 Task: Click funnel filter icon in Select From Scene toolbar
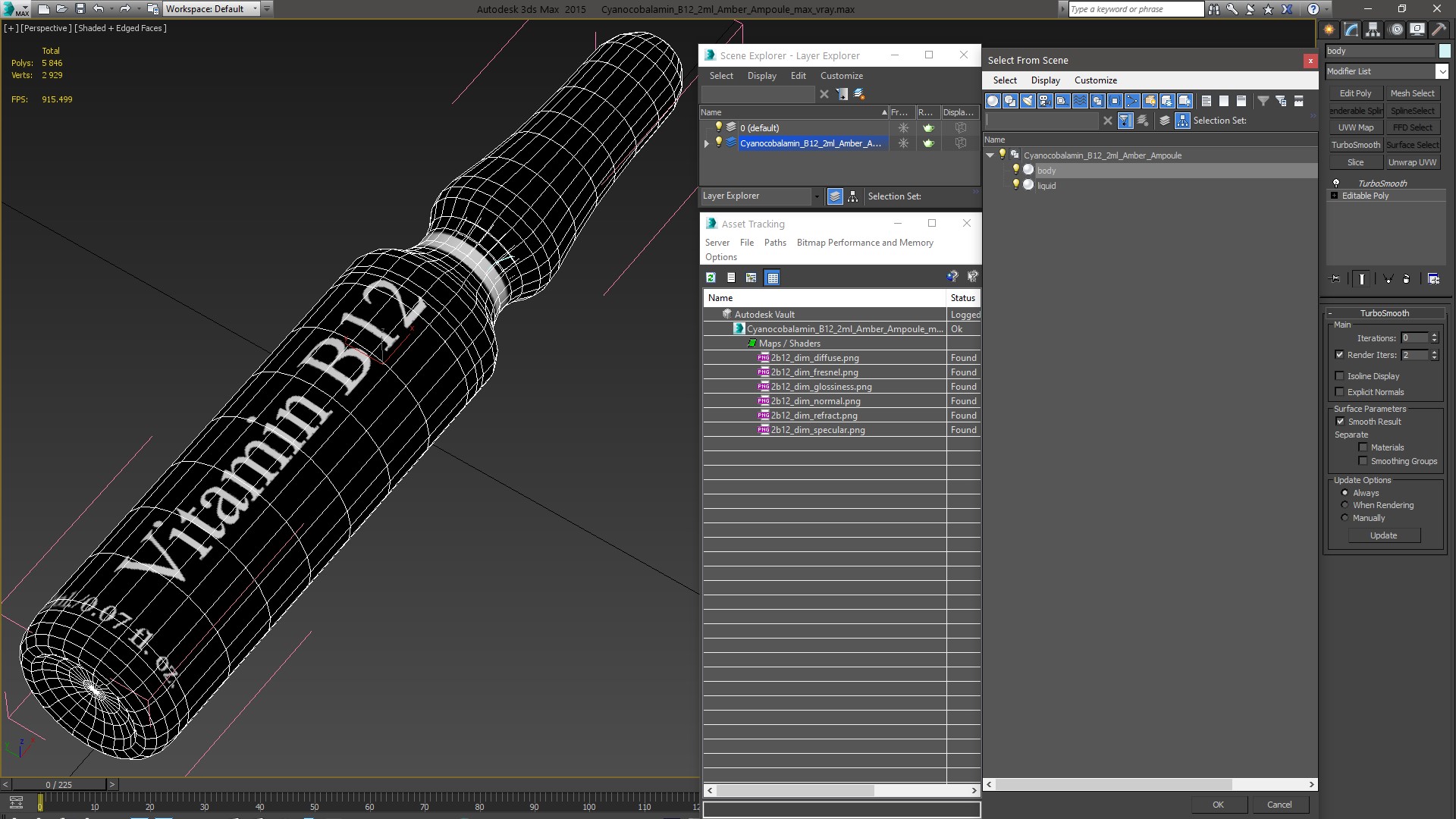tap(1263, 101)
